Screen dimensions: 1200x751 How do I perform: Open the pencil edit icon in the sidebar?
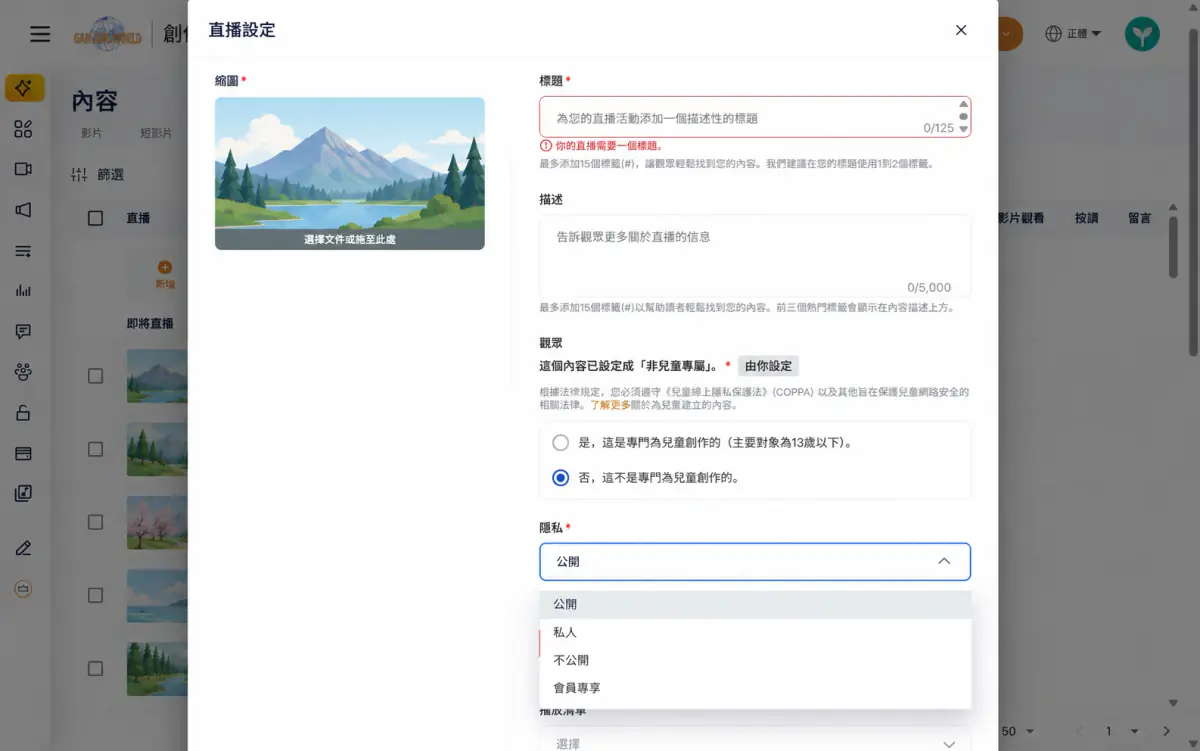coord(23,548)
